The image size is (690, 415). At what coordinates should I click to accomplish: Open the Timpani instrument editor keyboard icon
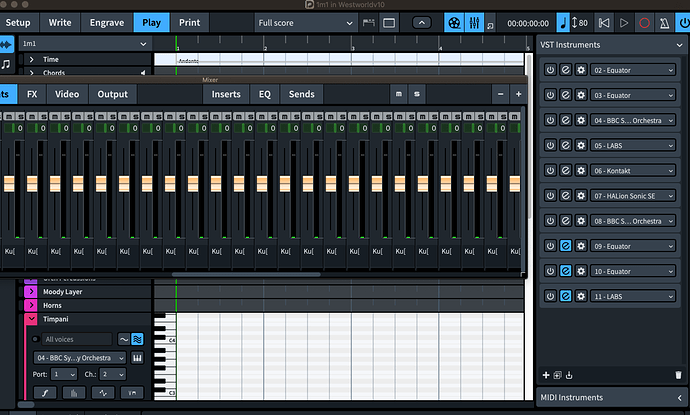(137, 358)
